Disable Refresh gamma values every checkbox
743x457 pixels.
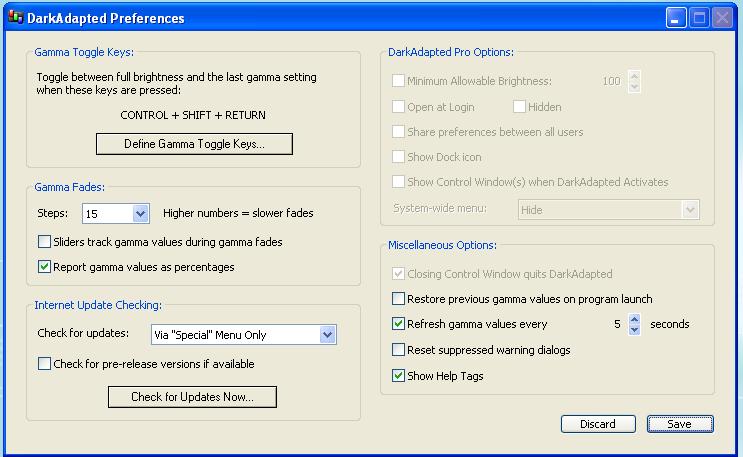(398, 324)
